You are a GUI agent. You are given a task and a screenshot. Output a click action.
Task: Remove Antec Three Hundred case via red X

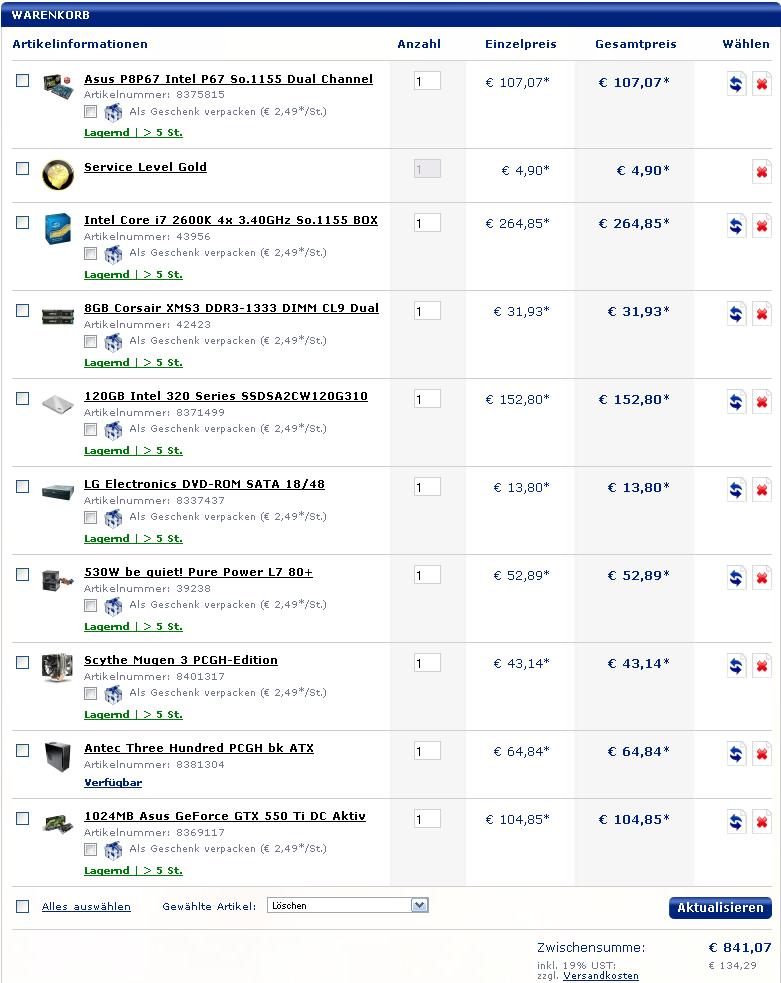(x=762, y=754)
